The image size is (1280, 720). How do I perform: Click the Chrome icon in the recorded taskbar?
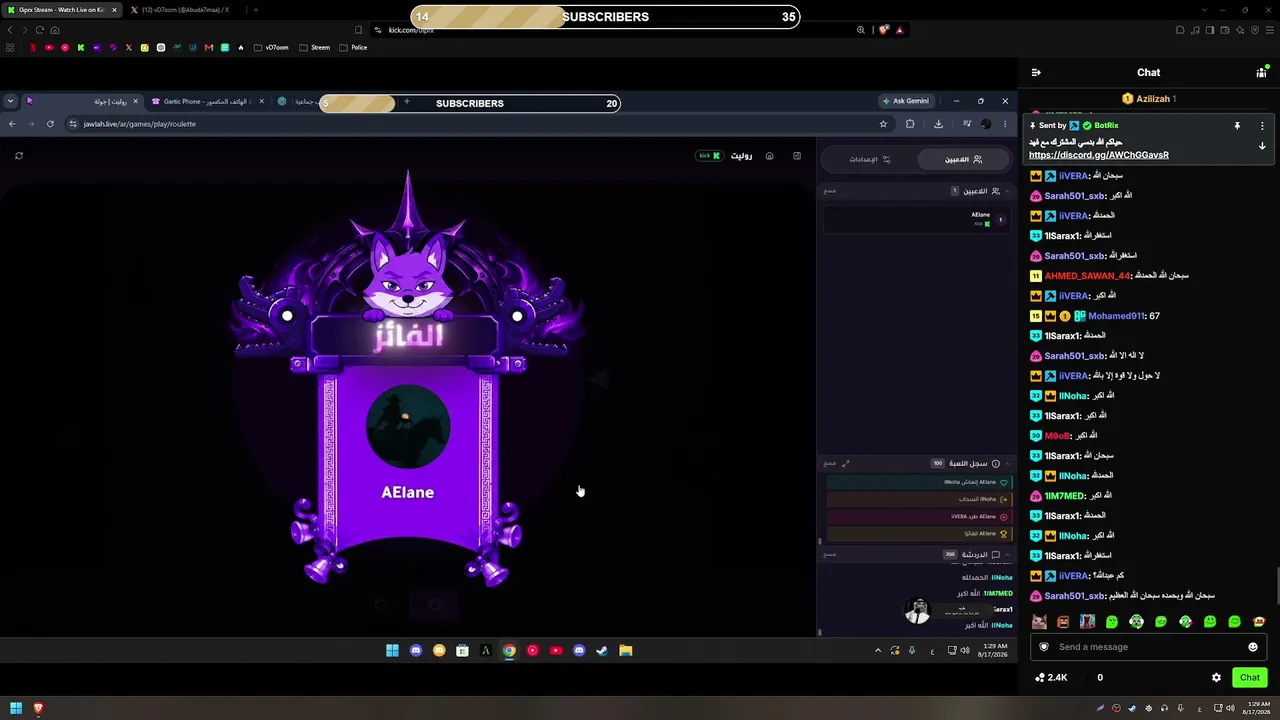509,651
